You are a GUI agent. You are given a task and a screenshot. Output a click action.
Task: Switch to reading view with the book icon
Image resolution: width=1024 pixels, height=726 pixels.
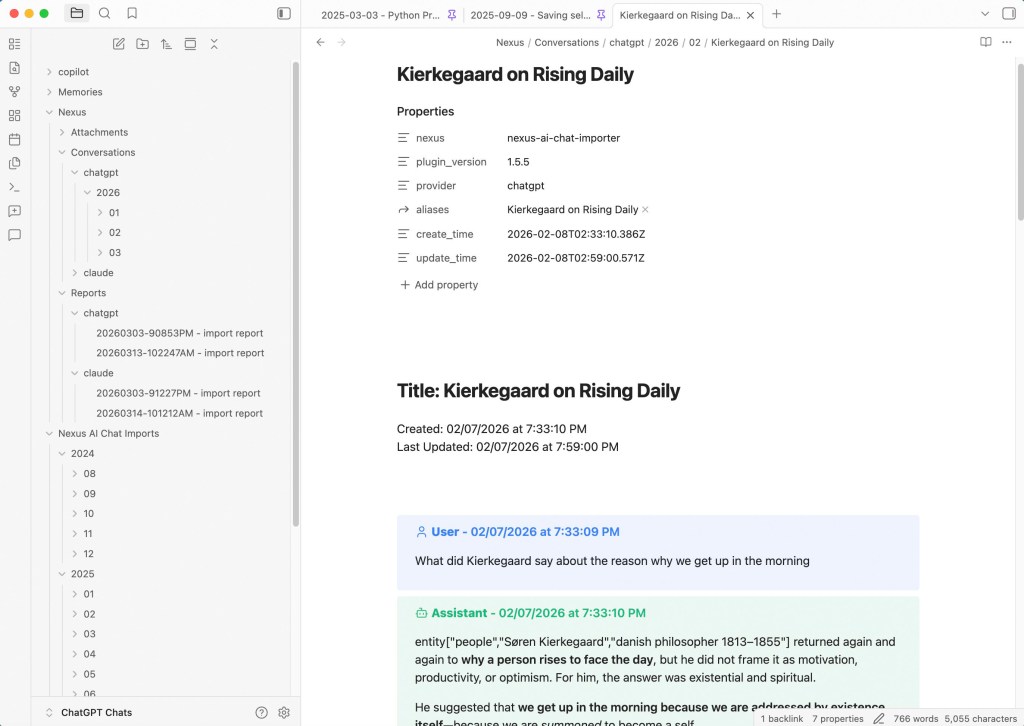click(x=986, y=42)
